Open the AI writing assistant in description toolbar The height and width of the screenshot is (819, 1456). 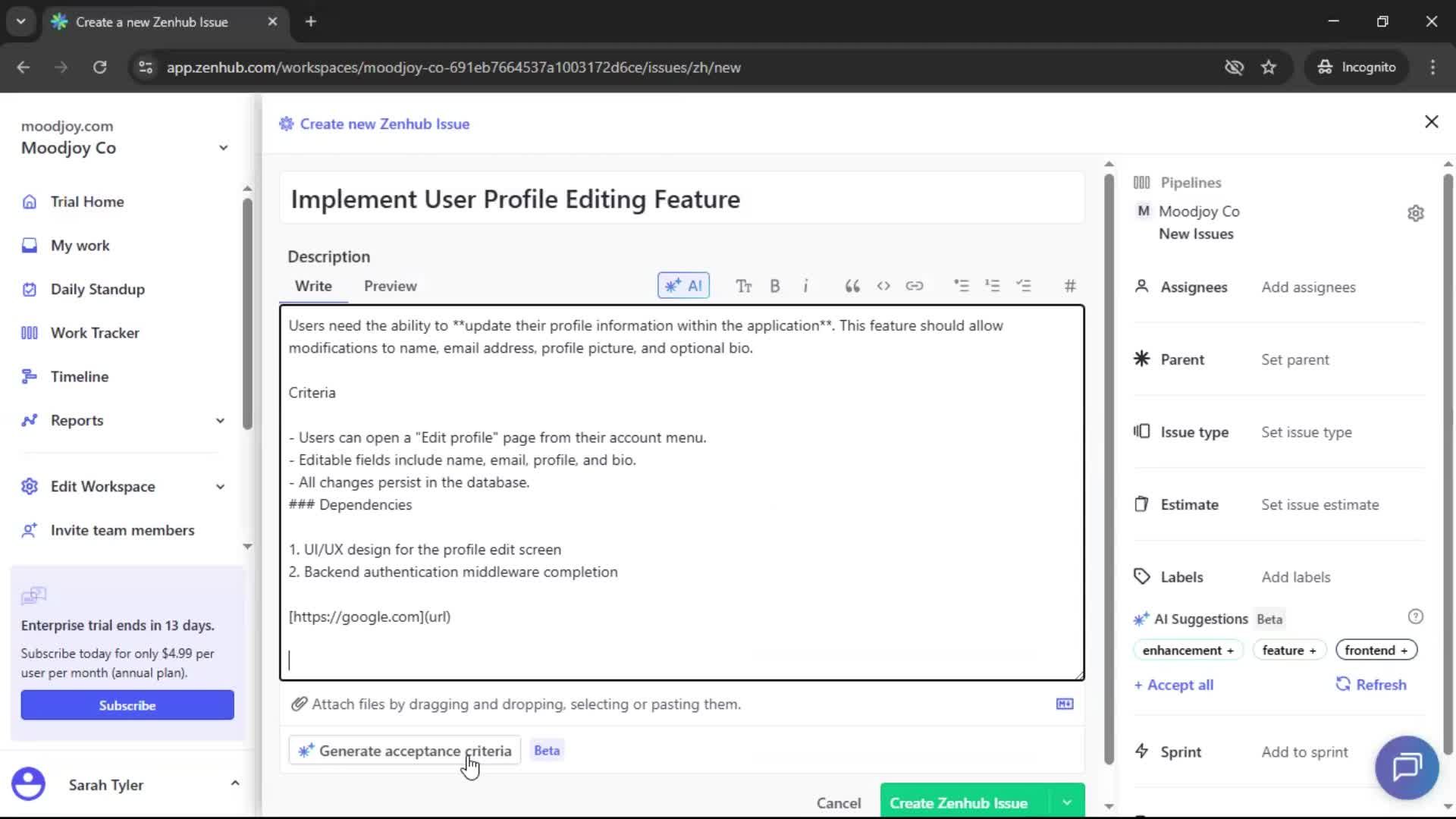tap(682, 286)
